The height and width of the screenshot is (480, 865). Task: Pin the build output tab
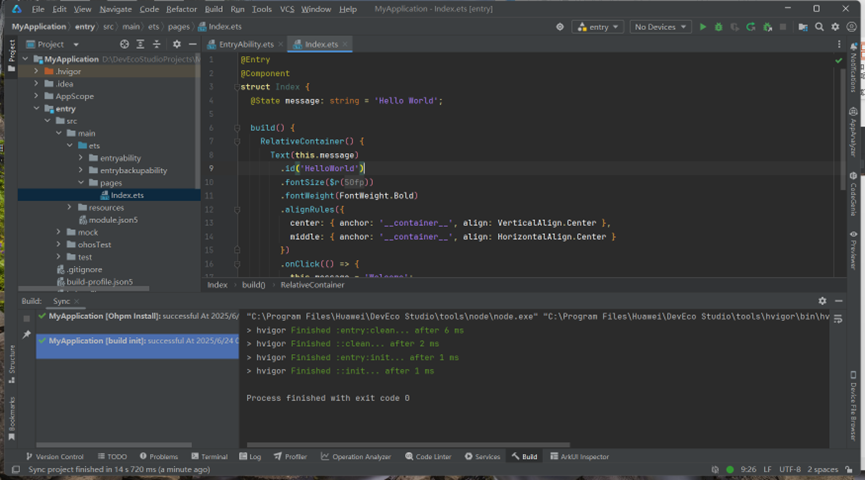26,334
